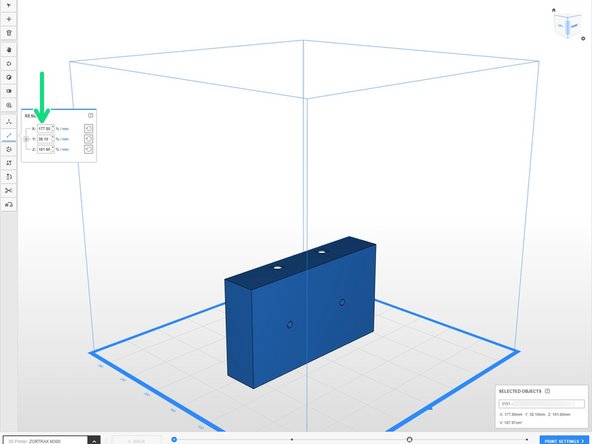This screenshot has width=592, height=444.
Task: Click the Y size input field
Action: point(46,139)
